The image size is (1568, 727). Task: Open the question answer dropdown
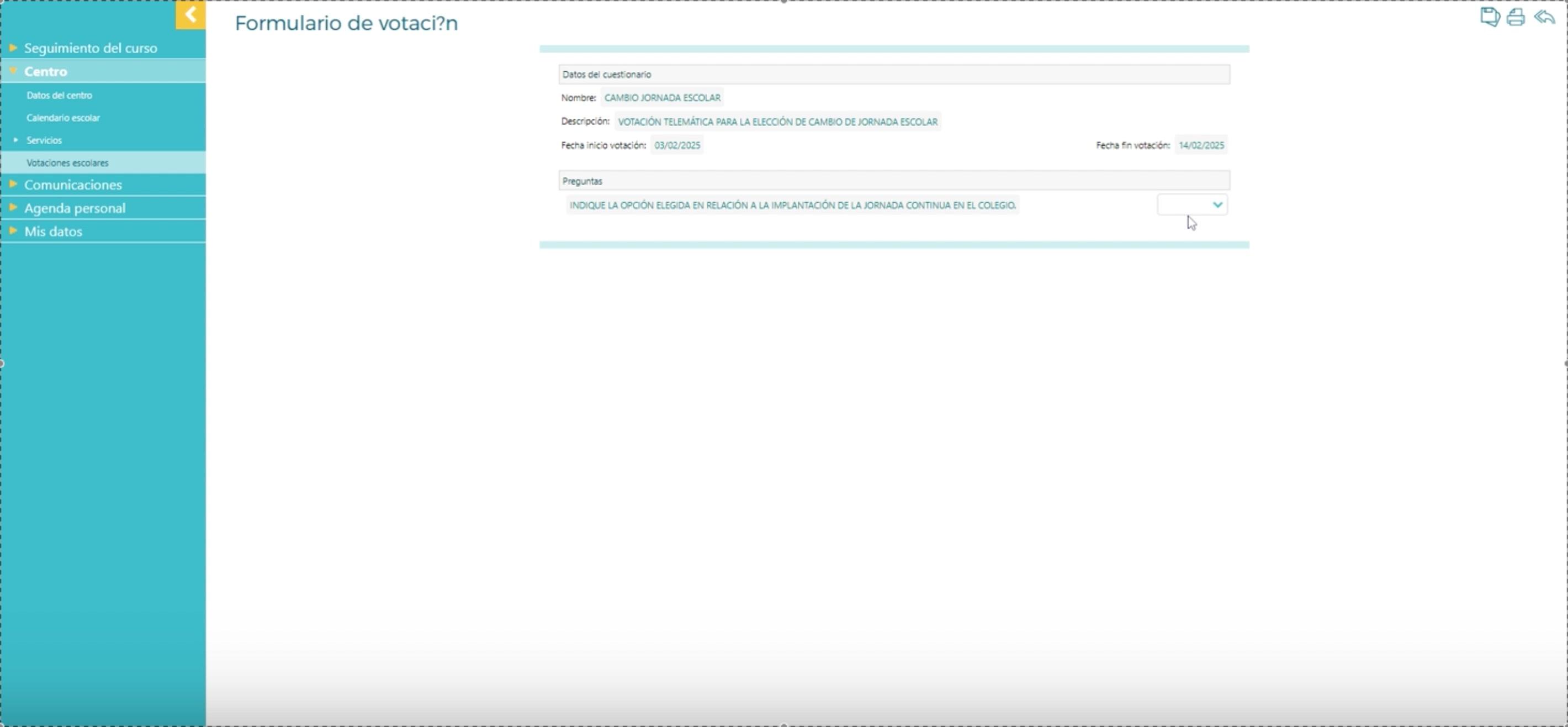pos(1192,204)
